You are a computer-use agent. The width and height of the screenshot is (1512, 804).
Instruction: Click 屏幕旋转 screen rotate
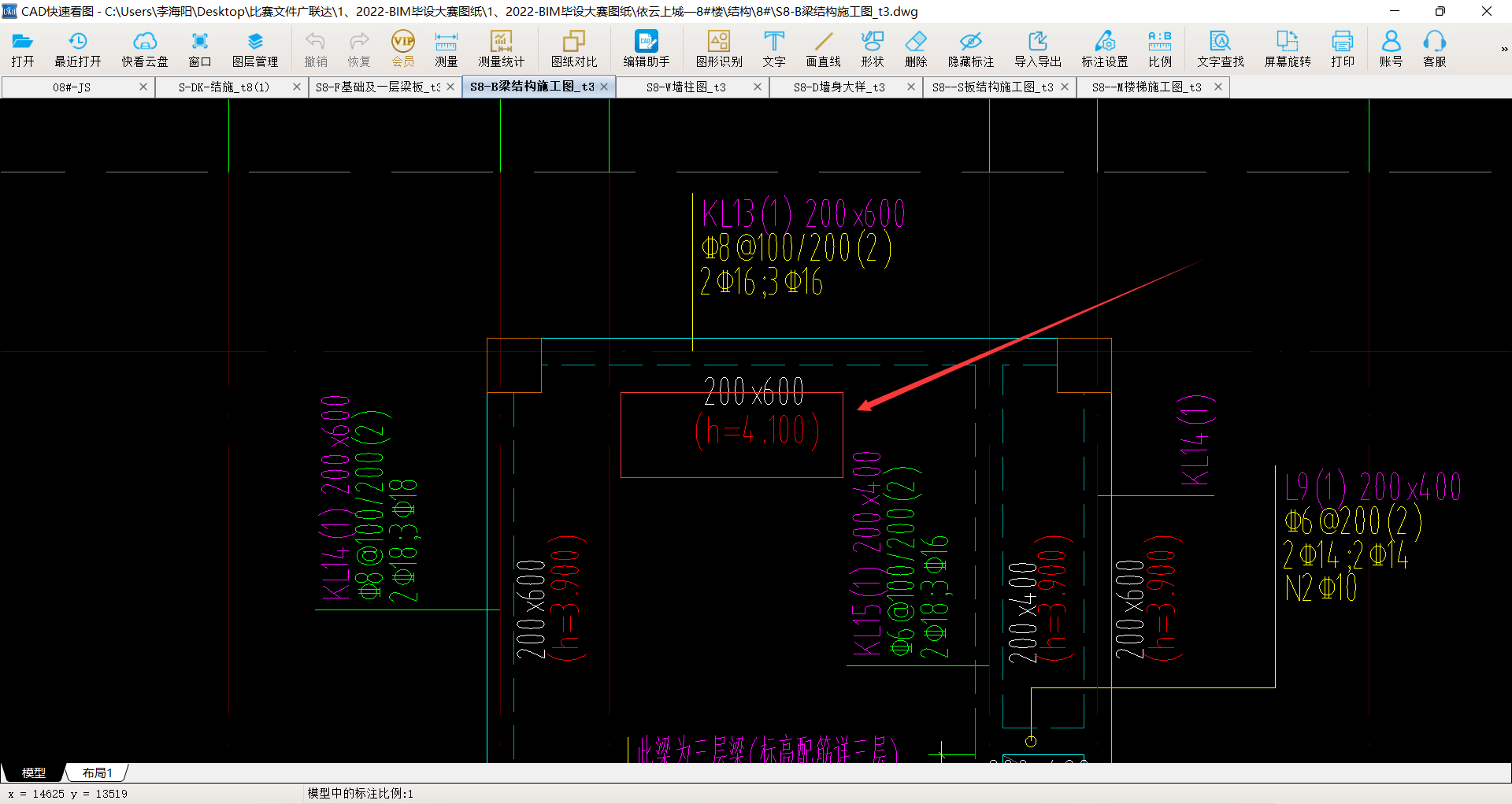tap(1288, 49)
